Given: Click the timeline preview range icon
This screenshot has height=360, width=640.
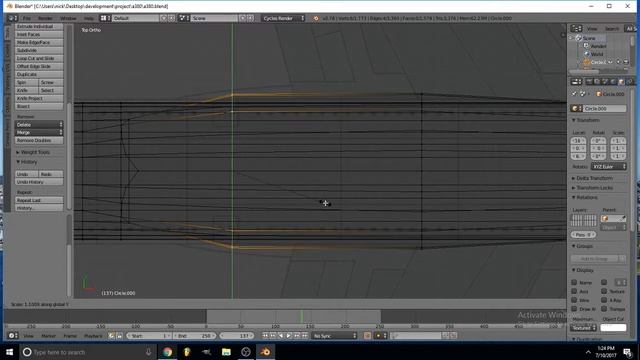Looking at the screenshot, I should point(111,336).
